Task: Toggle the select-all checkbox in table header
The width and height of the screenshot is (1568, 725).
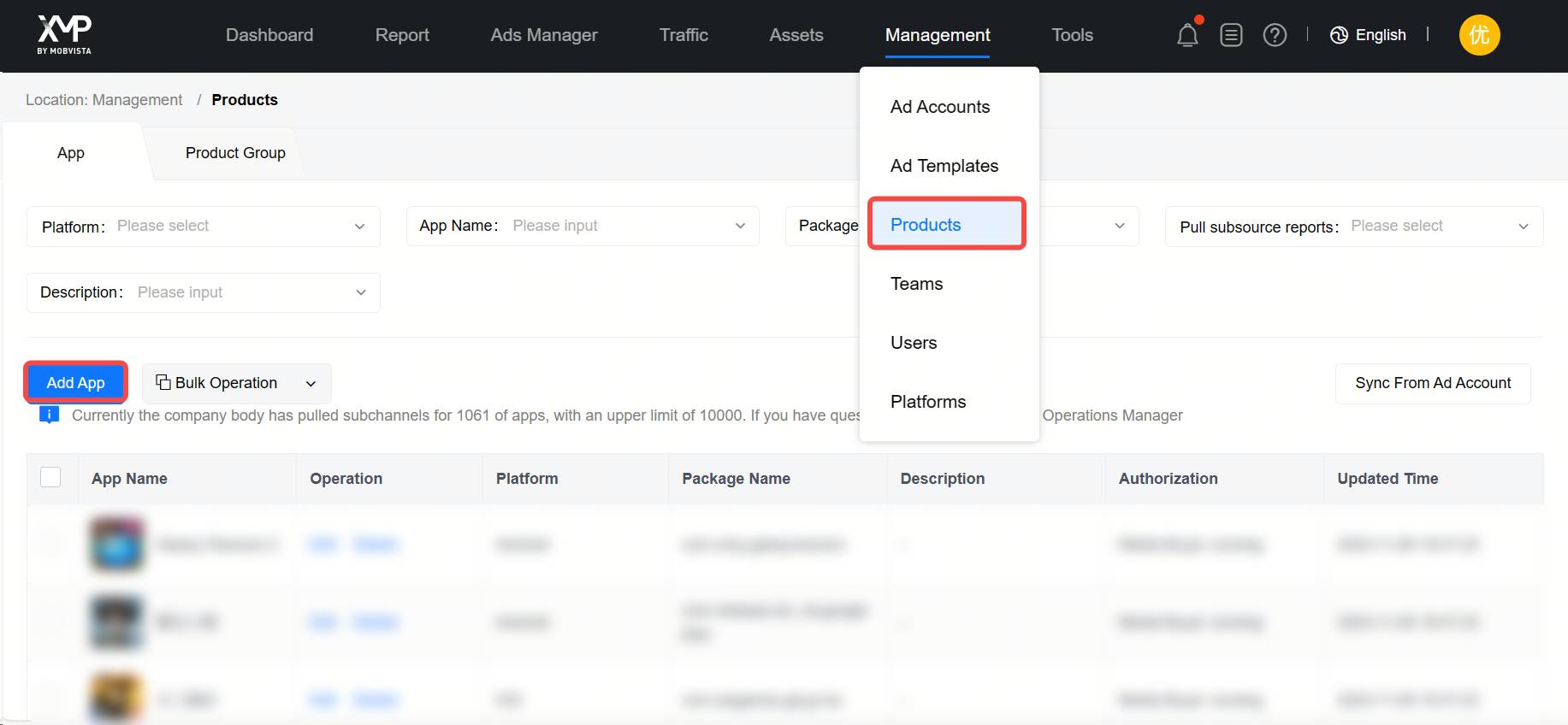Action: (50, 477)
